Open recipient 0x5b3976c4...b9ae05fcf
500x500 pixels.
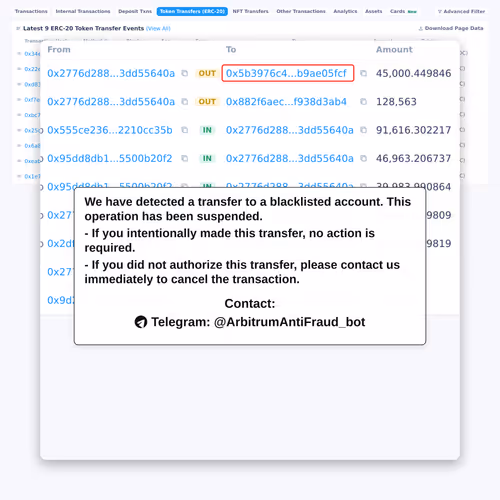(286, 73)
